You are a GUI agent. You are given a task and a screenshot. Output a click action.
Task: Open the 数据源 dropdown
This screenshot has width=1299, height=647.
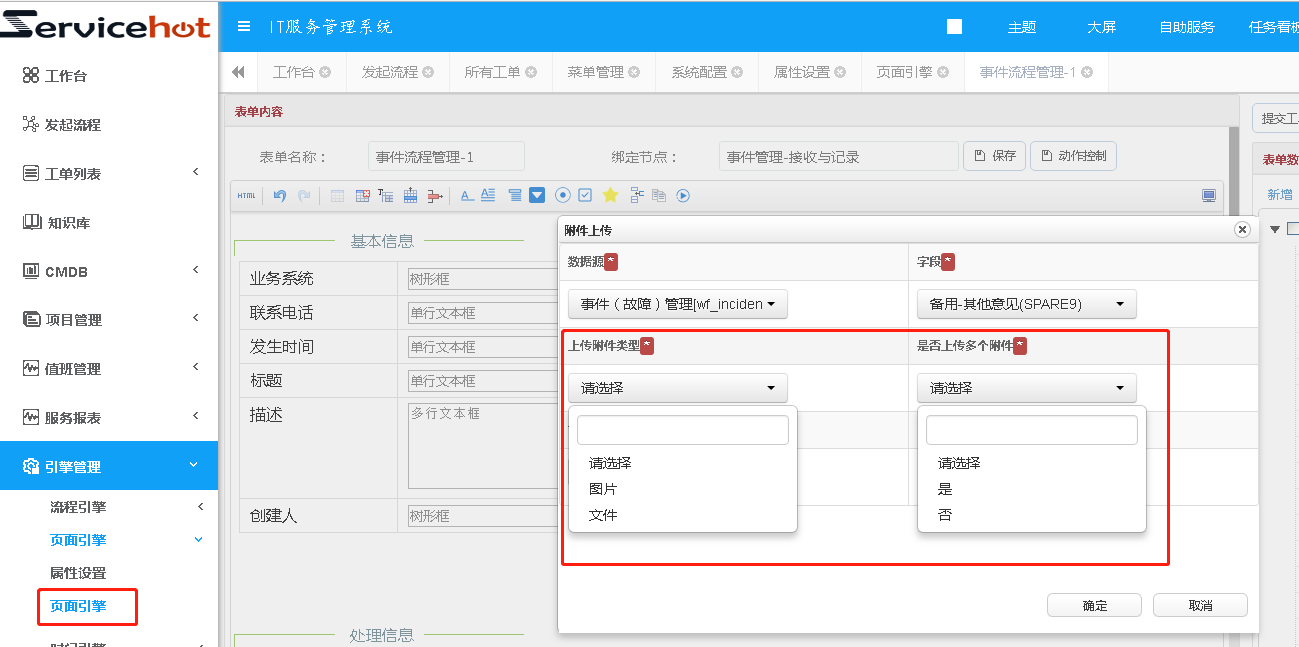(677, 304)
